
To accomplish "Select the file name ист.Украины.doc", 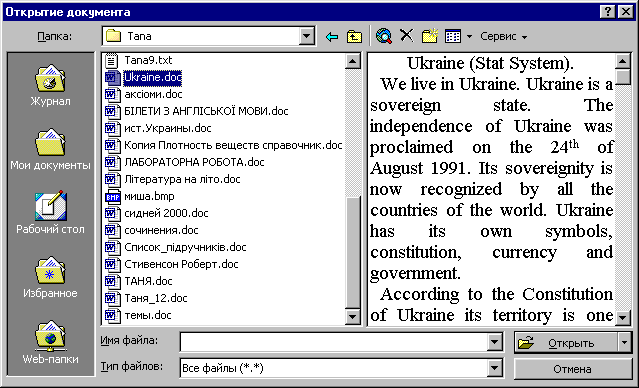I will [x=168, y=128].
